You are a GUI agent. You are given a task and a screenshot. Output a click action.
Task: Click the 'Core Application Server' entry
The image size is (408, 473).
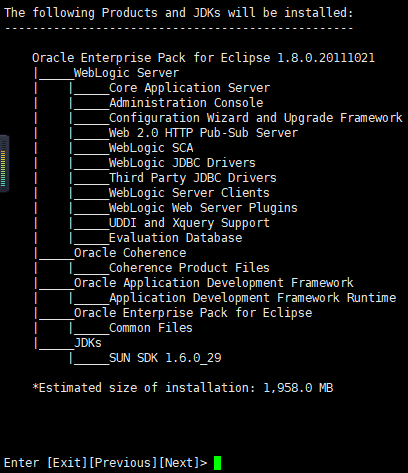coord(189,88)
